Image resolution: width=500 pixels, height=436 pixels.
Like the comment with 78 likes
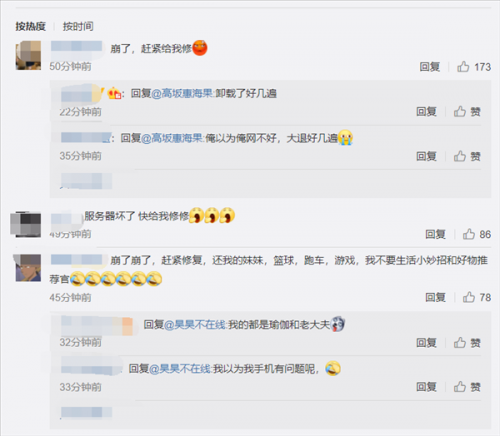pyautogui.click(x=476, y=297)
